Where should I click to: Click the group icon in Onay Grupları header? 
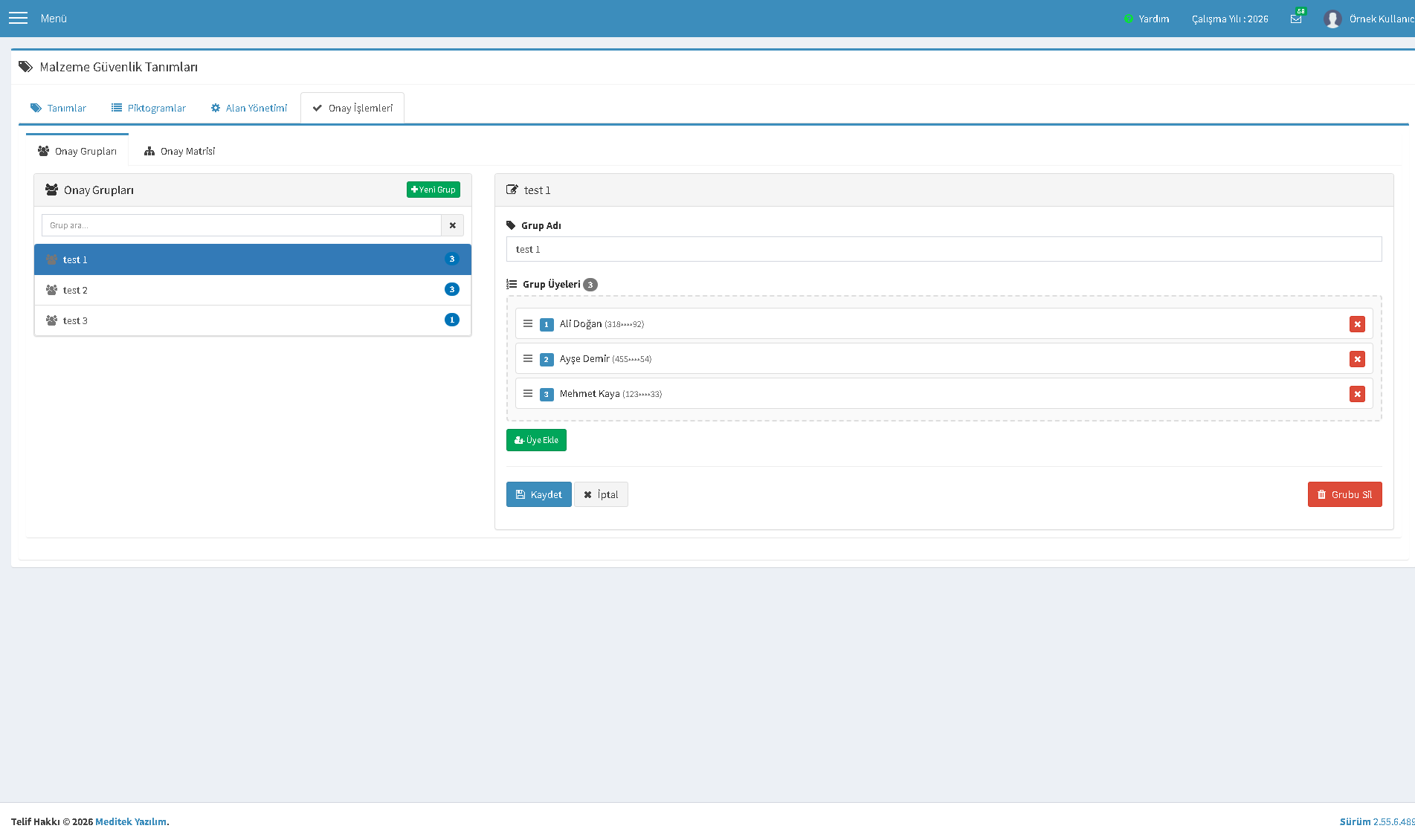pos(51,190)
